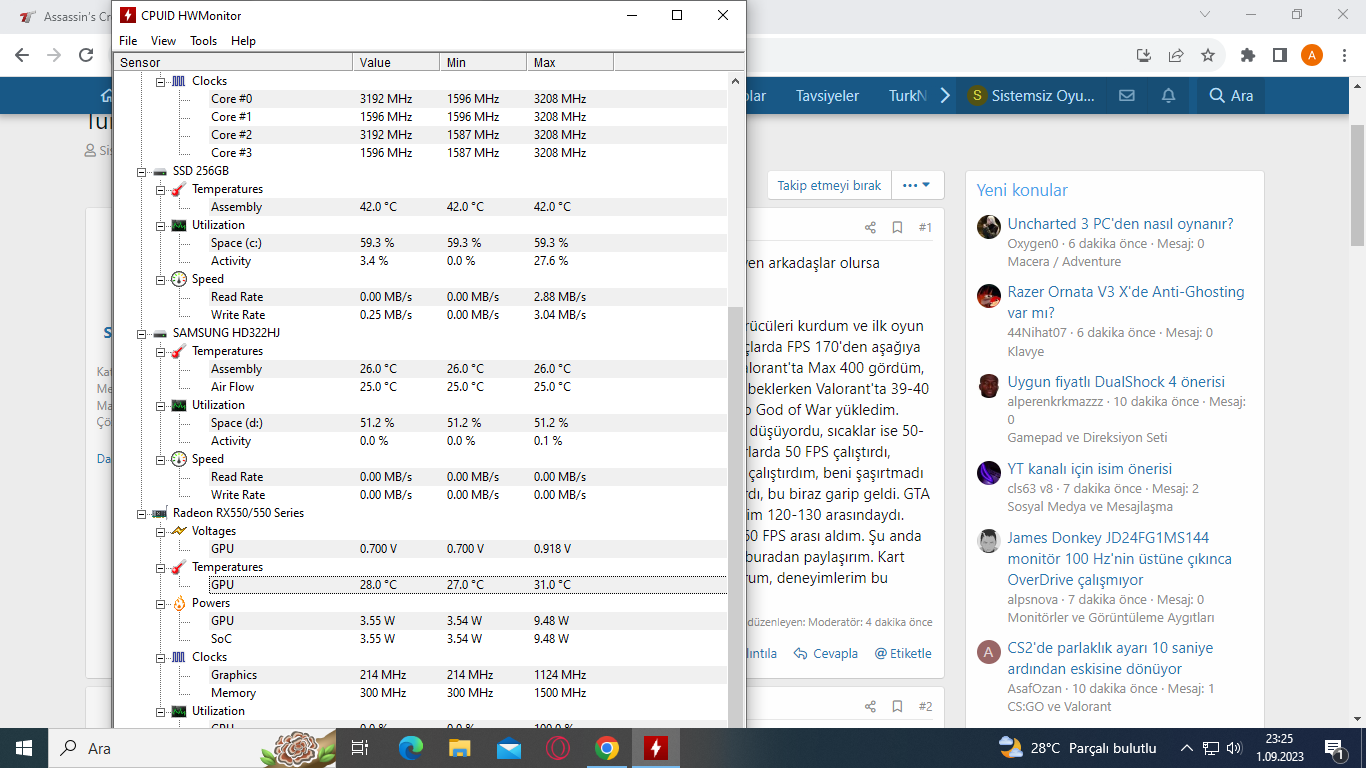Collapse the Radeon RX550/550 Series node
This screenshot has height=768, width=1366.
click(x=143, y=513)
